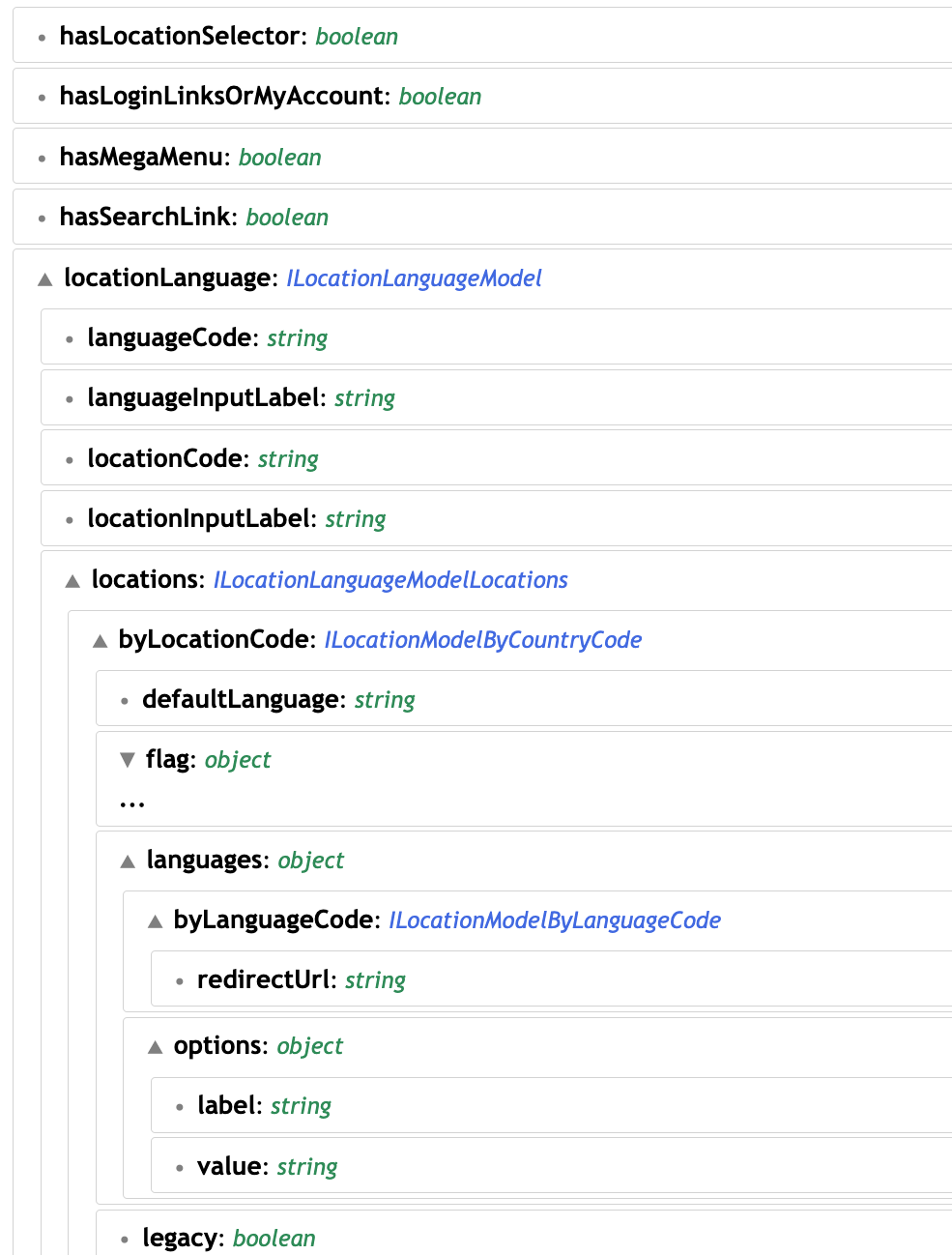Select the legacy boolean property

[228, 1238]
